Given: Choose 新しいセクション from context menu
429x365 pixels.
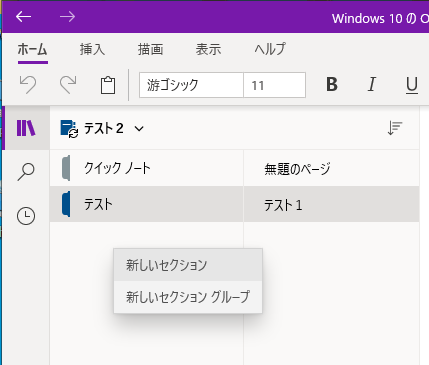Looking at the screenshot, I should pyautogui.click(x=188, y=265).
